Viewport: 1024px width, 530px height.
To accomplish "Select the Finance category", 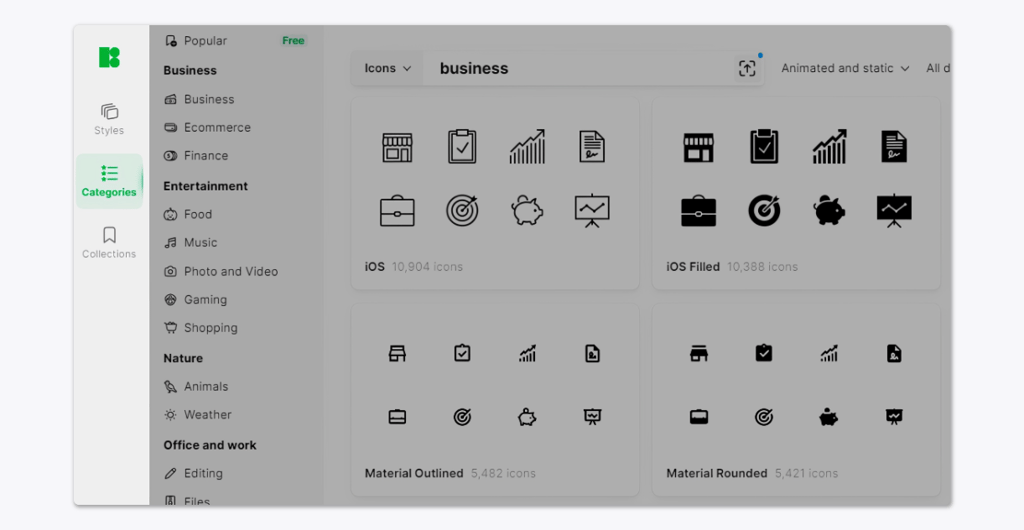I will point(196,155).
